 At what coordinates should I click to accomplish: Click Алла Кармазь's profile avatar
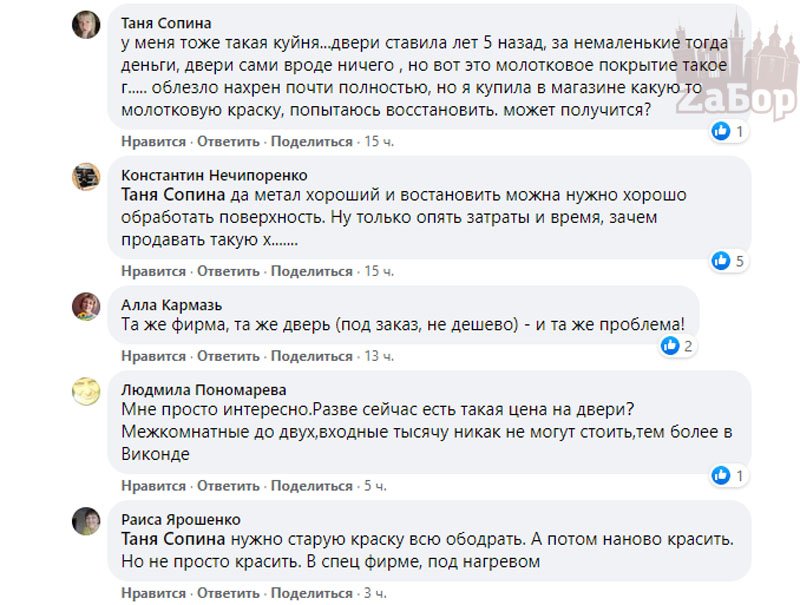click(x=86, y=306)
